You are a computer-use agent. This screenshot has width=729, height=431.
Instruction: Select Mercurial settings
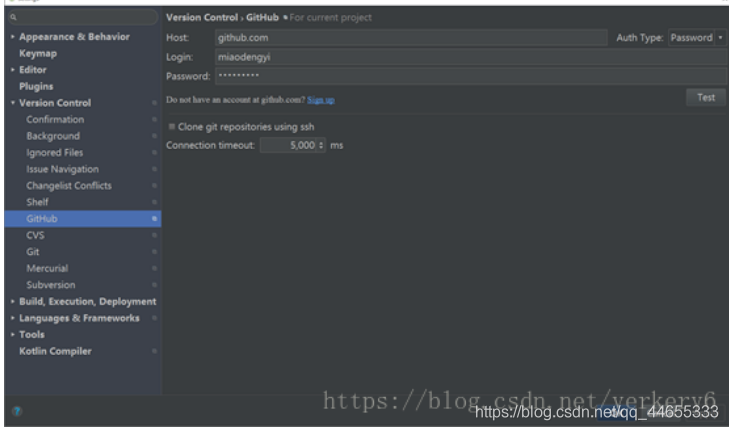(47, 268)
